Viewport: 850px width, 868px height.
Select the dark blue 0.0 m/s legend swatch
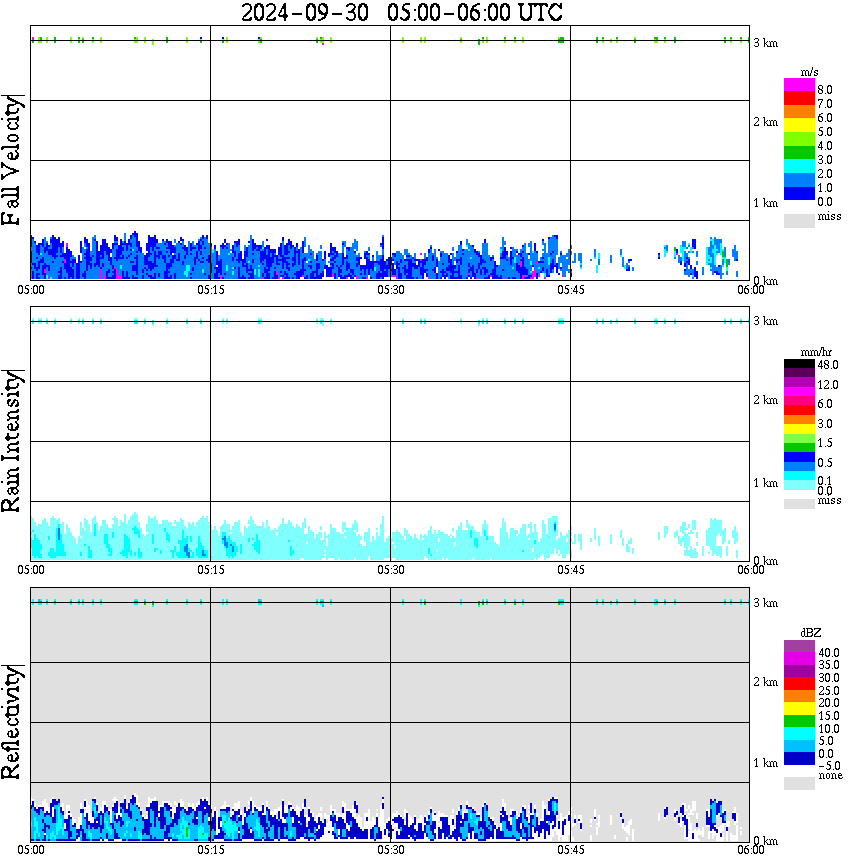click(x=799, y=194)
